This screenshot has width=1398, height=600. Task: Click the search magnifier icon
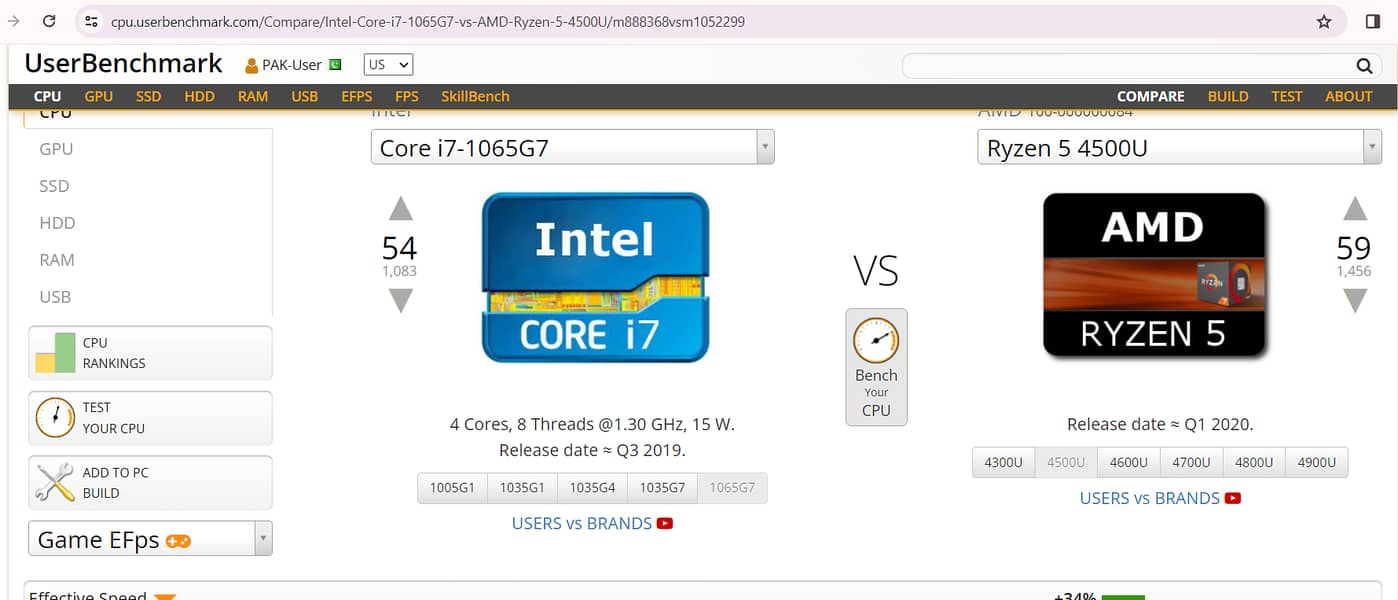point(1364,66)
